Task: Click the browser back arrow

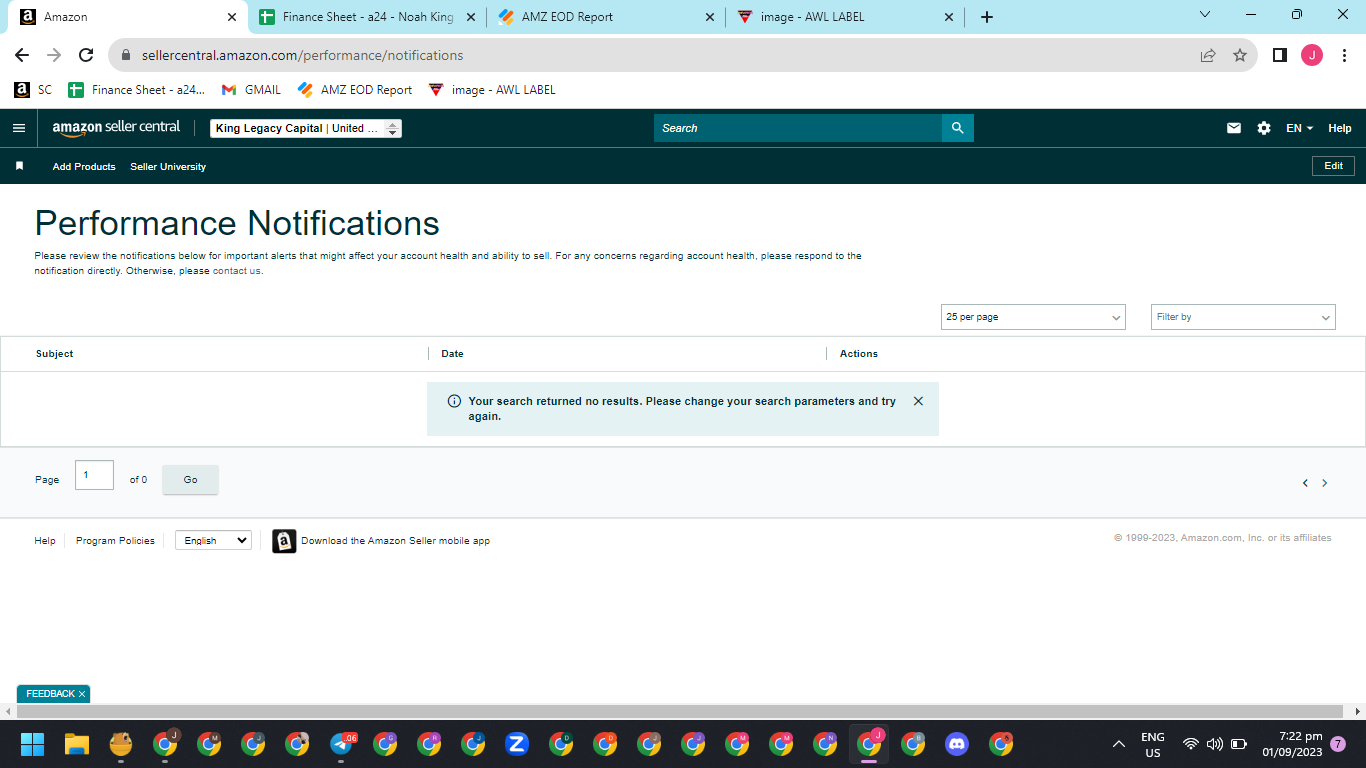Action: (22, 56)
